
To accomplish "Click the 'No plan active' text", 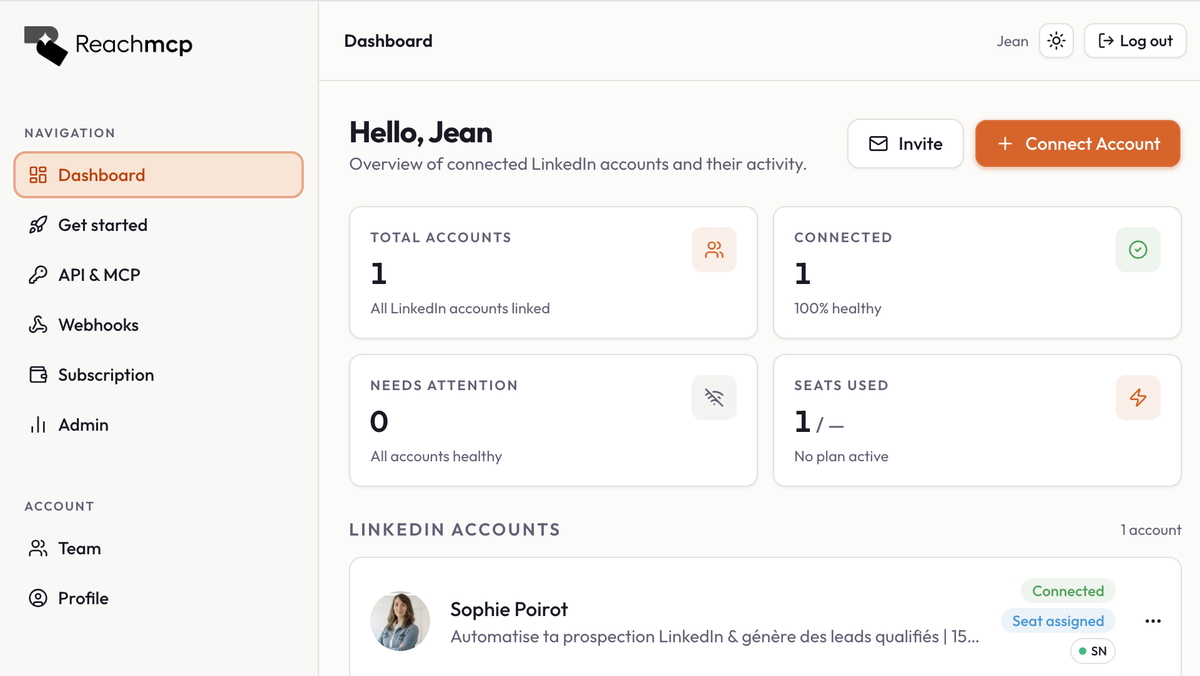I will (841, 456).
